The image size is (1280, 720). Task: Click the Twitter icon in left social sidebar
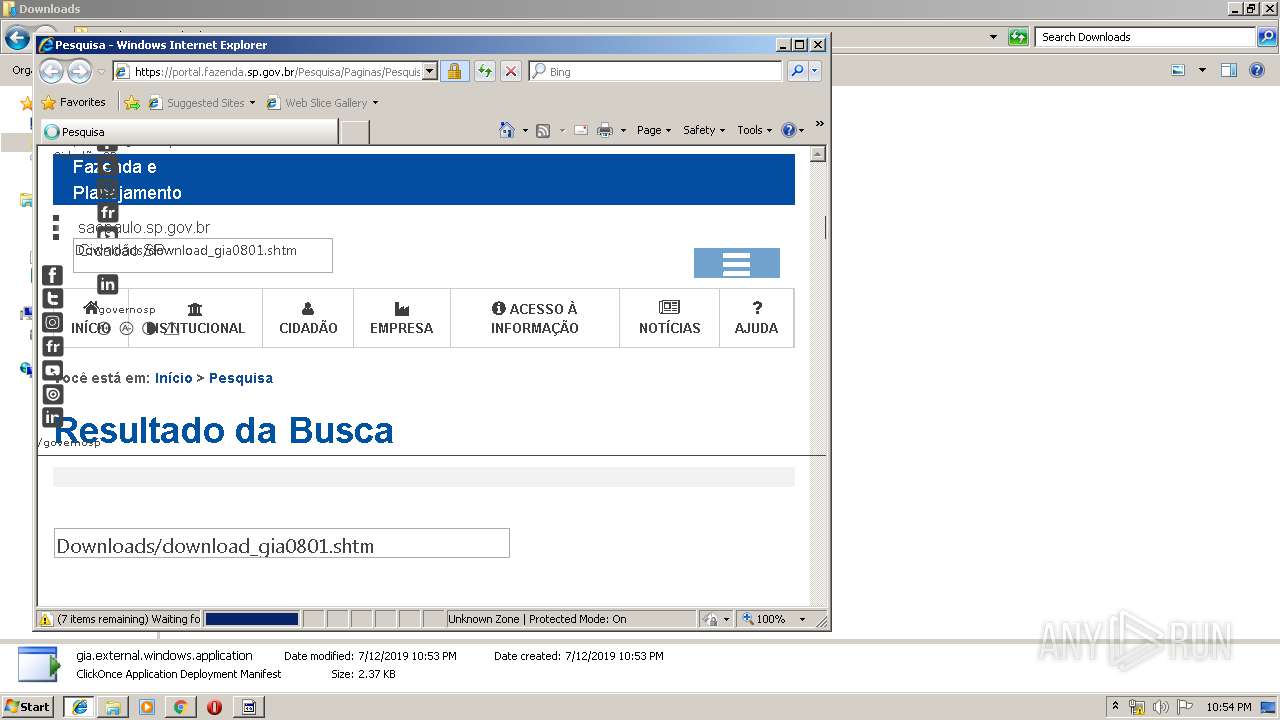(x=53, y=298)
